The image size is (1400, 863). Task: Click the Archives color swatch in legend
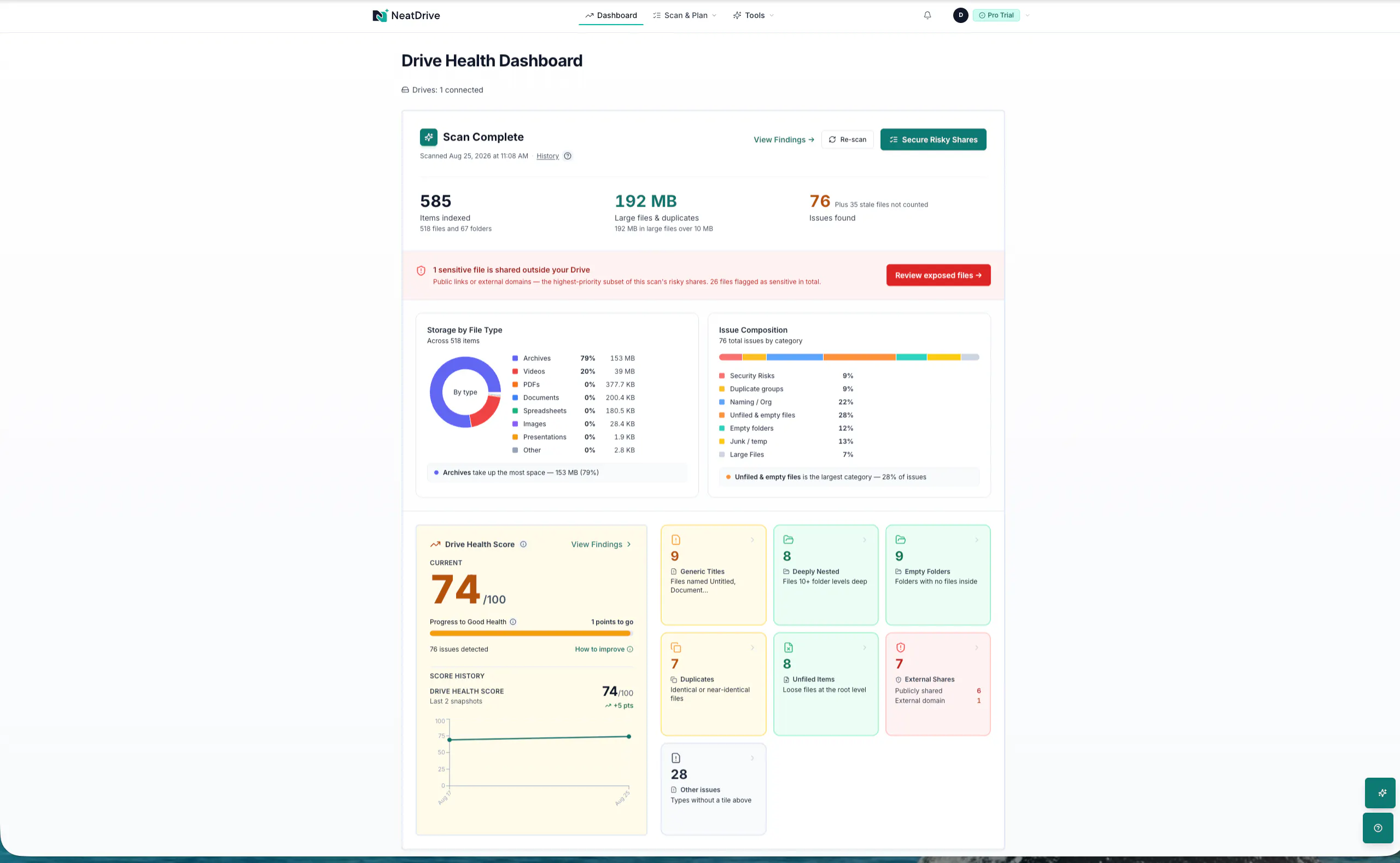[515, 358]
